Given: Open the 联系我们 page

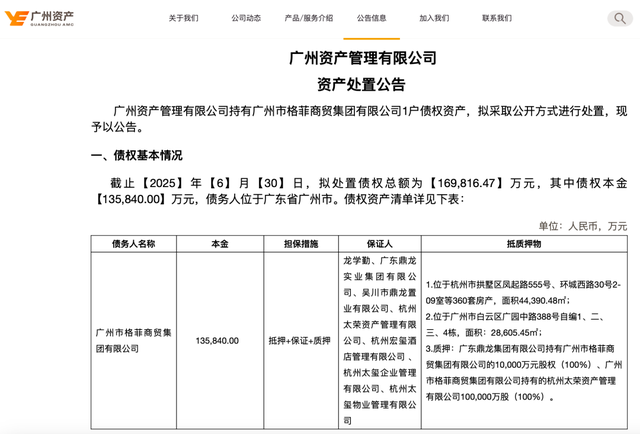Looking at the screenshot, I should click(x=497, y=18).
